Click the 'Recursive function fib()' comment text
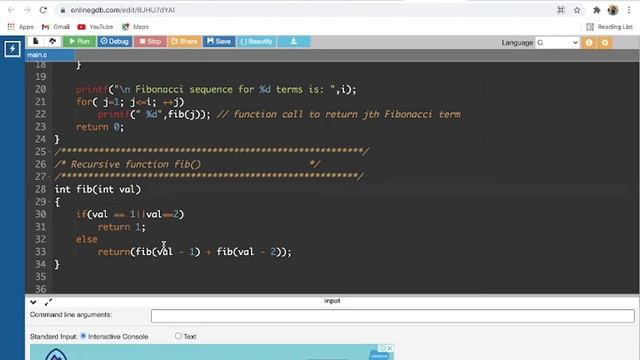Viewport: 640px width, 360px height. pyautogui.click(x=136, y=164)
